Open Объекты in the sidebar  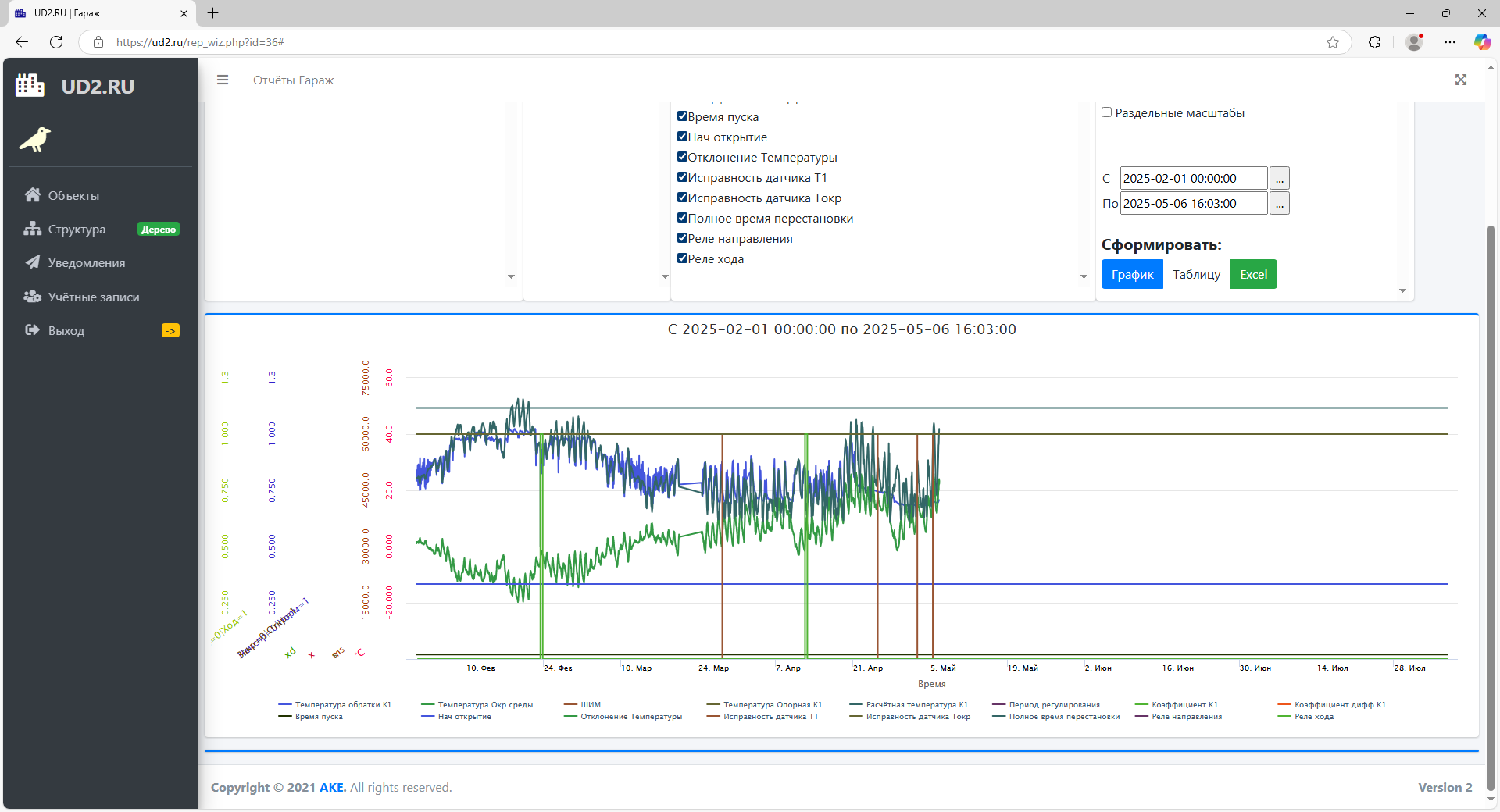[x=73, y=195]
